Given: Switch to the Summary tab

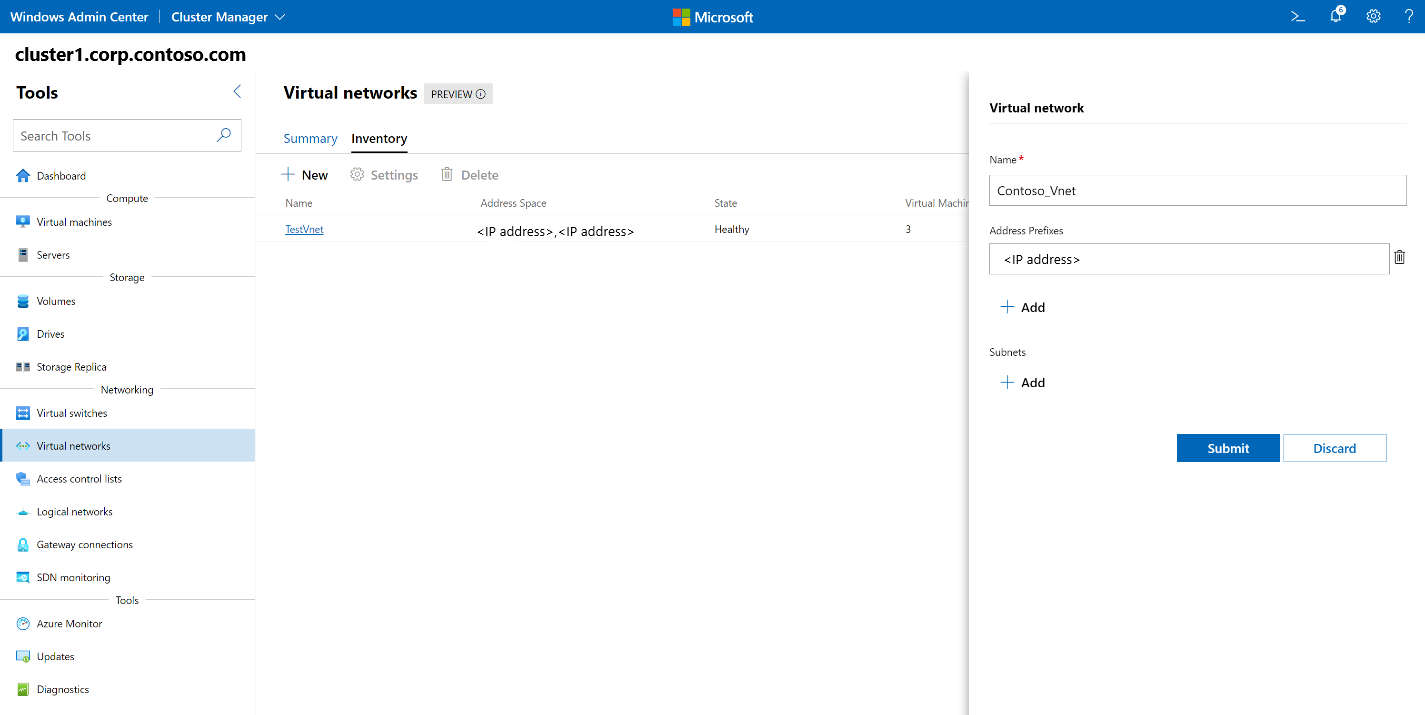Looking at the screenshot, I should point(310,138).
